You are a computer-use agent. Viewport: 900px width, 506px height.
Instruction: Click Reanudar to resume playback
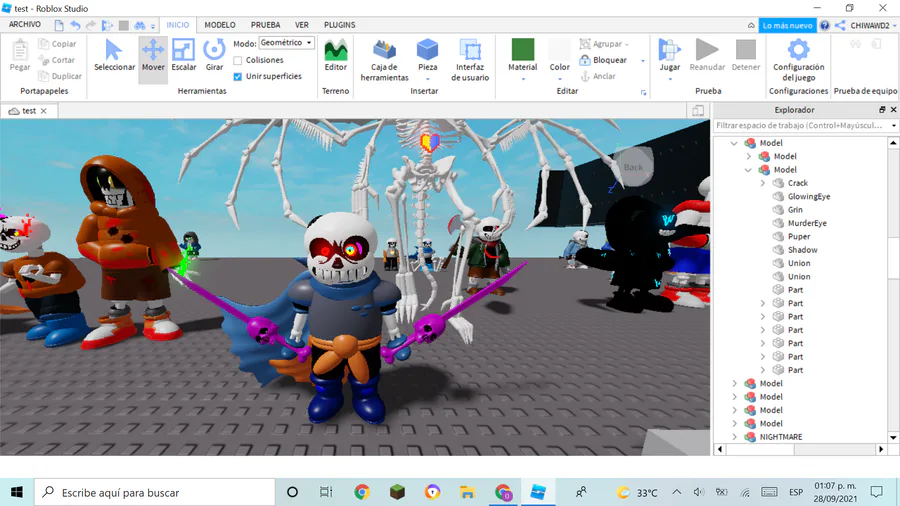pyautogui.click(x=707, y=55)
